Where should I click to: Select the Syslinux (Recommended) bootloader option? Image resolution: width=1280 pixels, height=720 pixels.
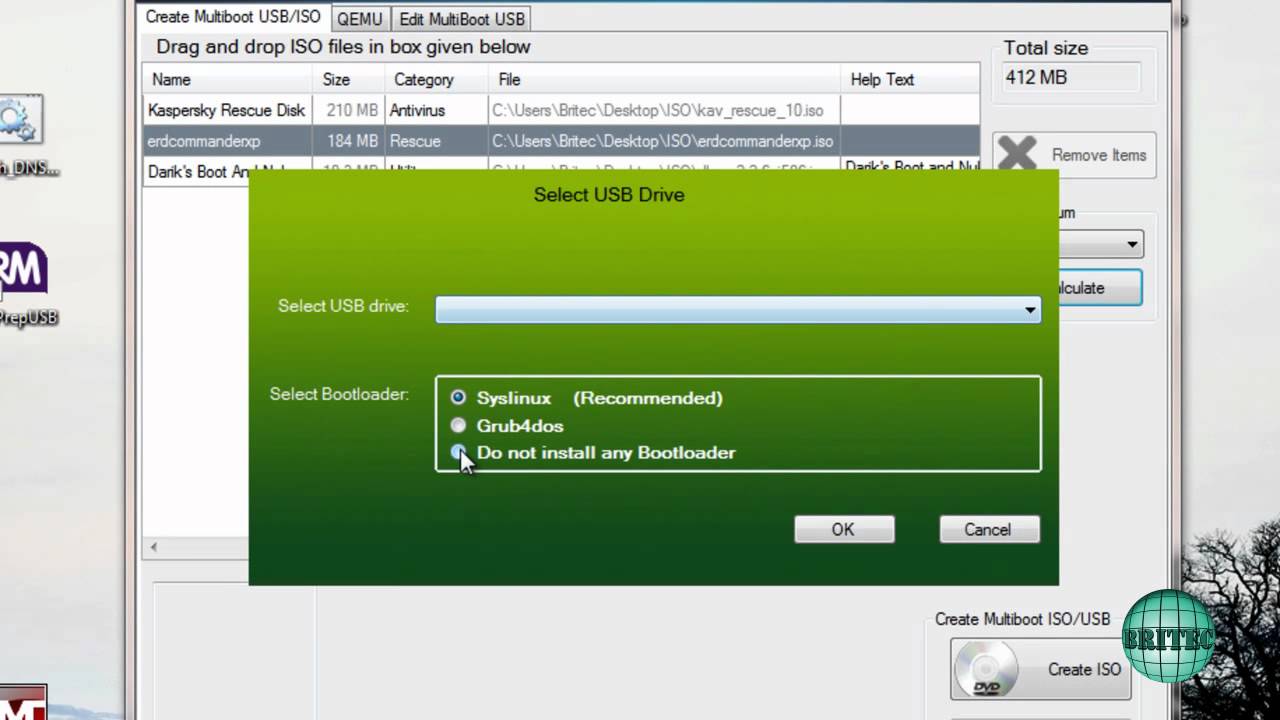[458, 398]
